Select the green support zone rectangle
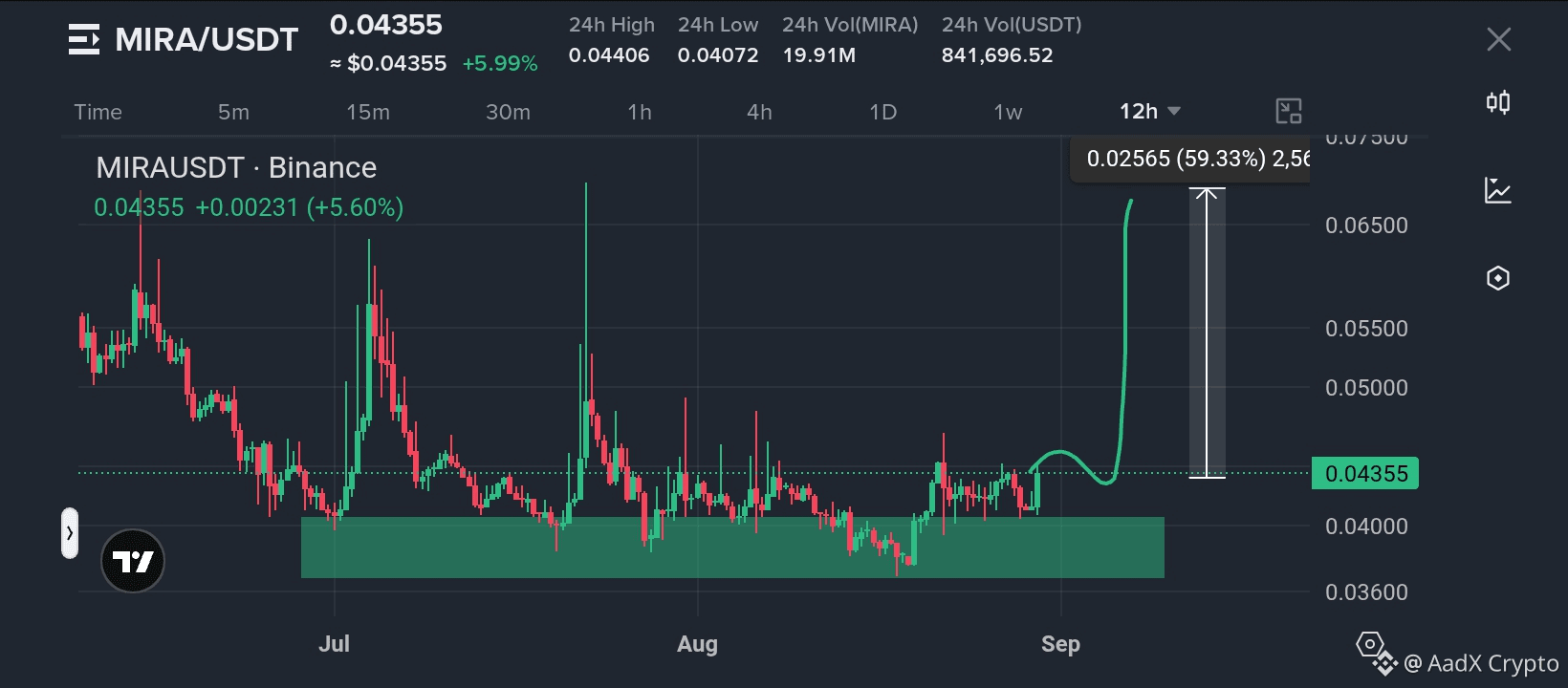The height and width of the screenshot is (688, 1568). pyautogui.click(x=732, y=548)
